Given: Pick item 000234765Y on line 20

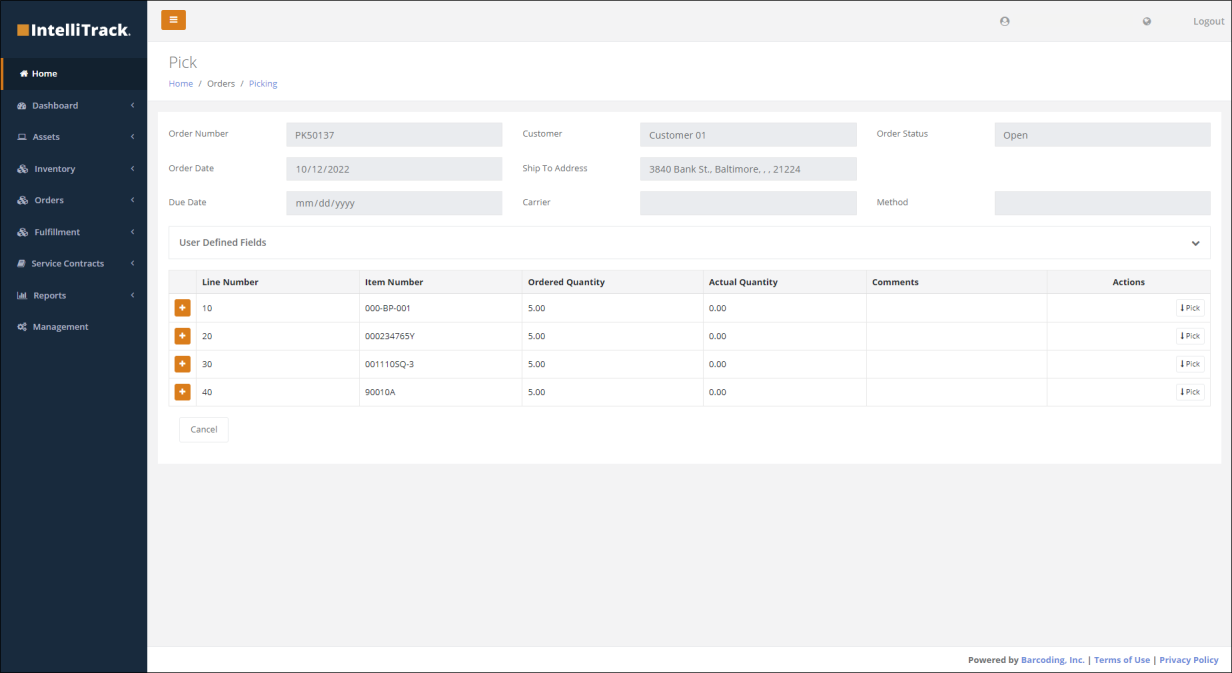Looking at the screenshot, I should click(x=1190, y=336).
